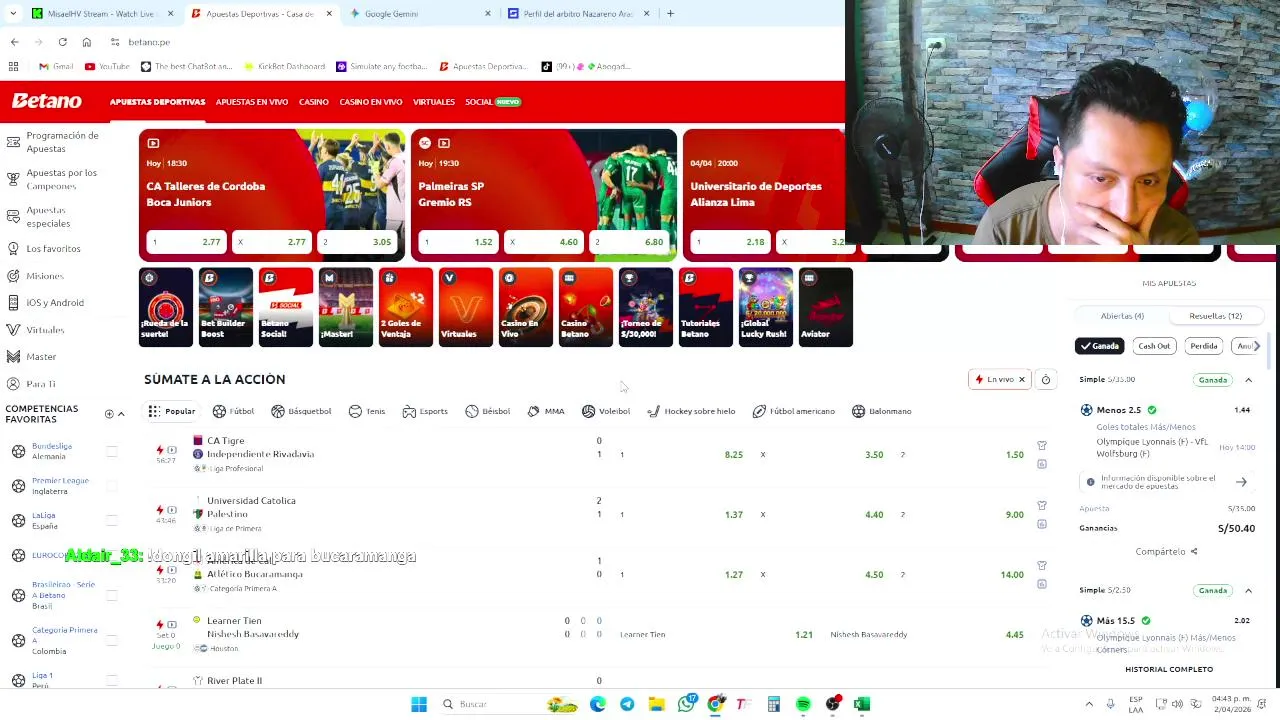Open the Virtuales promo tile

(x=466, y=307)
